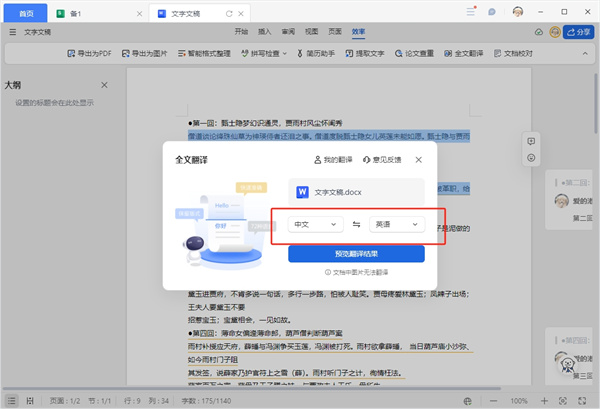
Task: Switch to the 视图 ribbon tab
Action: point(311,31)
